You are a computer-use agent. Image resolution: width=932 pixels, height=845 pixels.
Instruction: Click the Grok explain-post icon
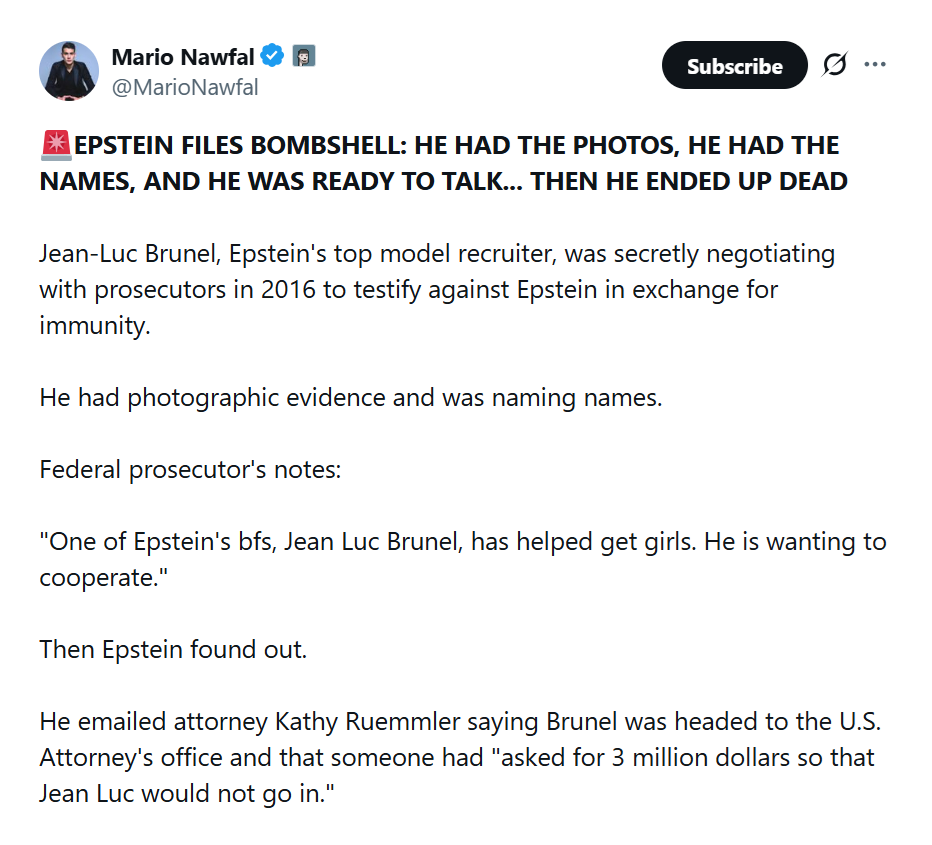[x=834, y=66]
